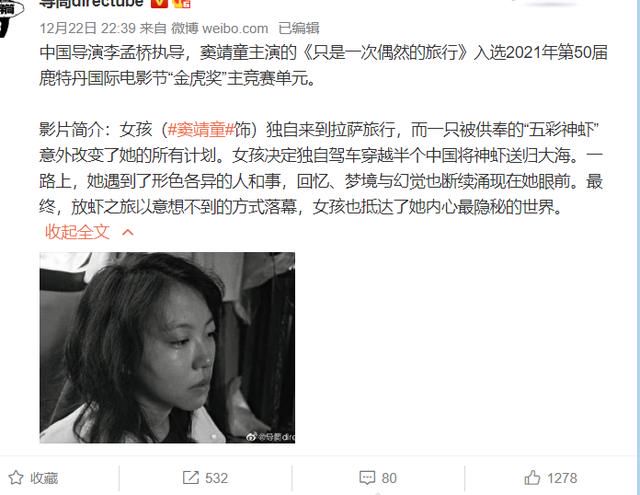This screenshot has width=640, height=495.
Task: Open the directube account name
Action: [x=91, y=3]
